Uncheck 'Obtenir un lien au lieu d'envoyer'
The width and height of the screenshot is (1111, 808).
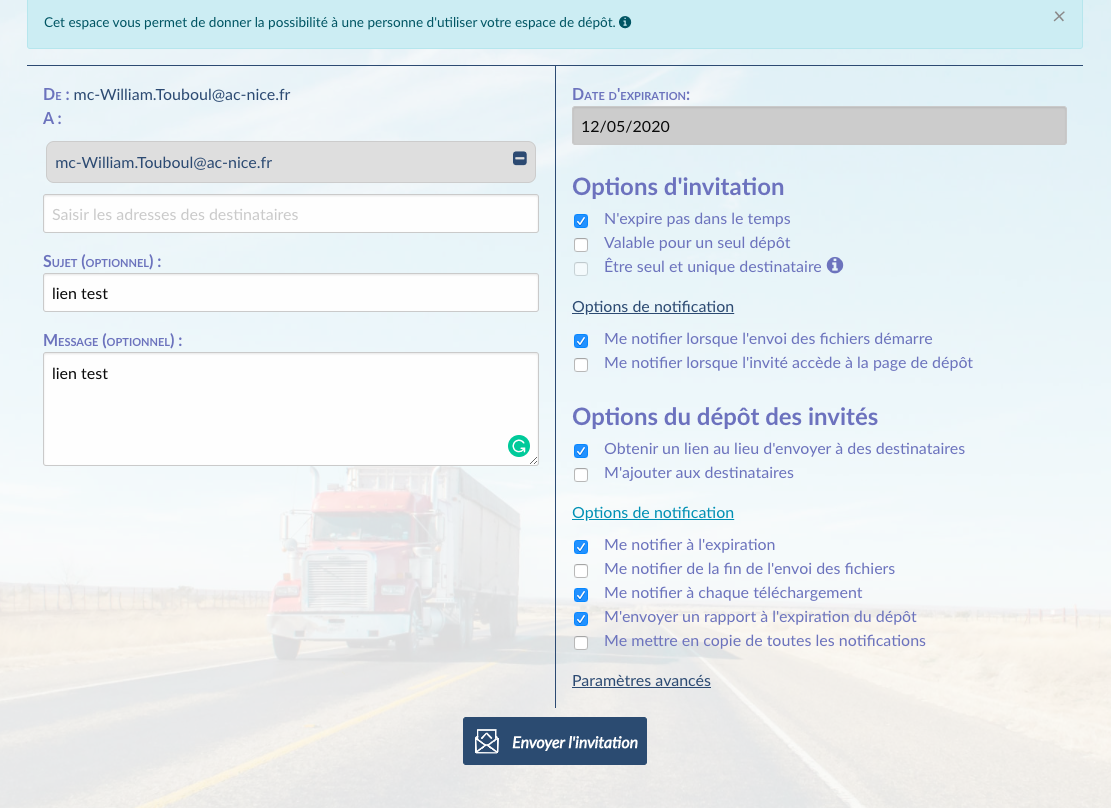coord(581,450)
